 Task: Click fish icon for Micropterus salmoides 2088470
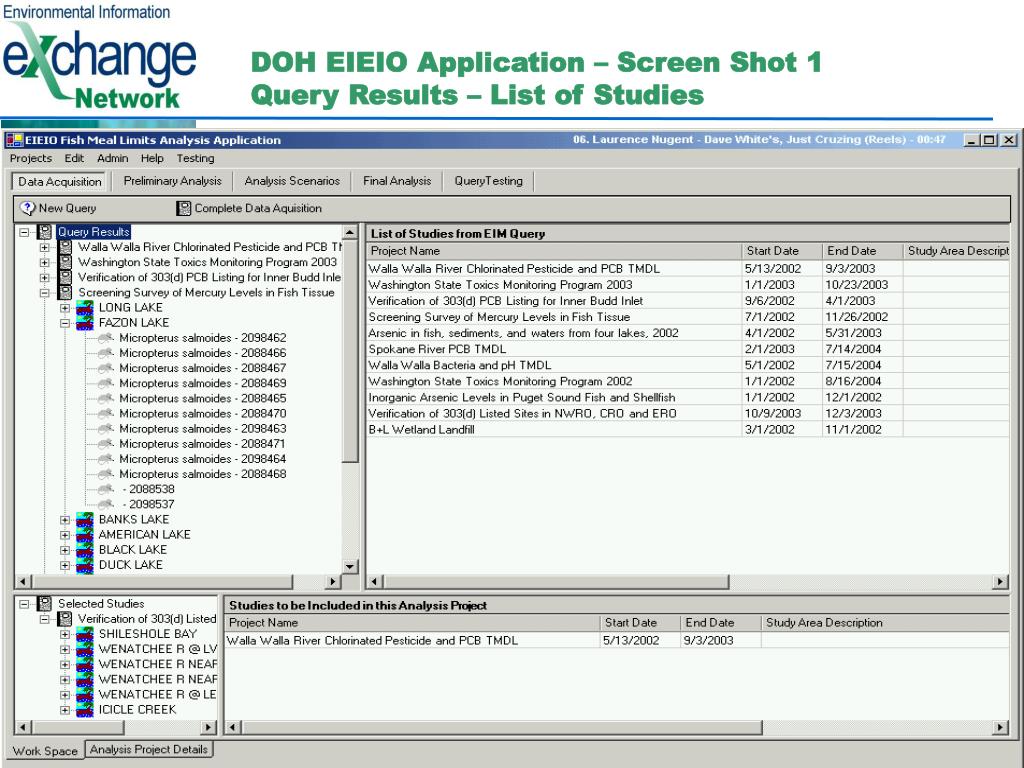[x=106, y=413]
